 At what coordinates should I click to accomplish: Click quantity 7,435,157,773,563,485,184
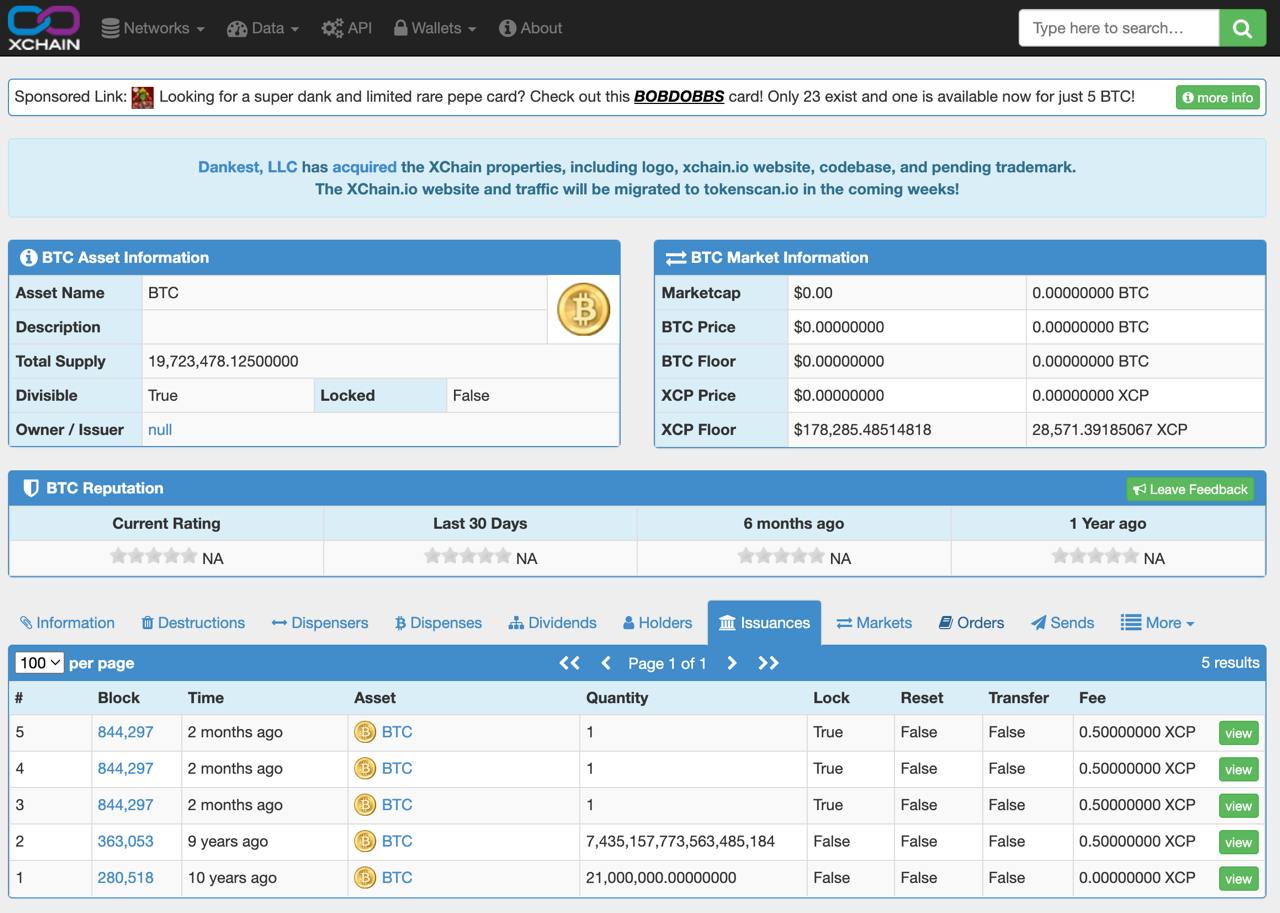tap(680, 841)
